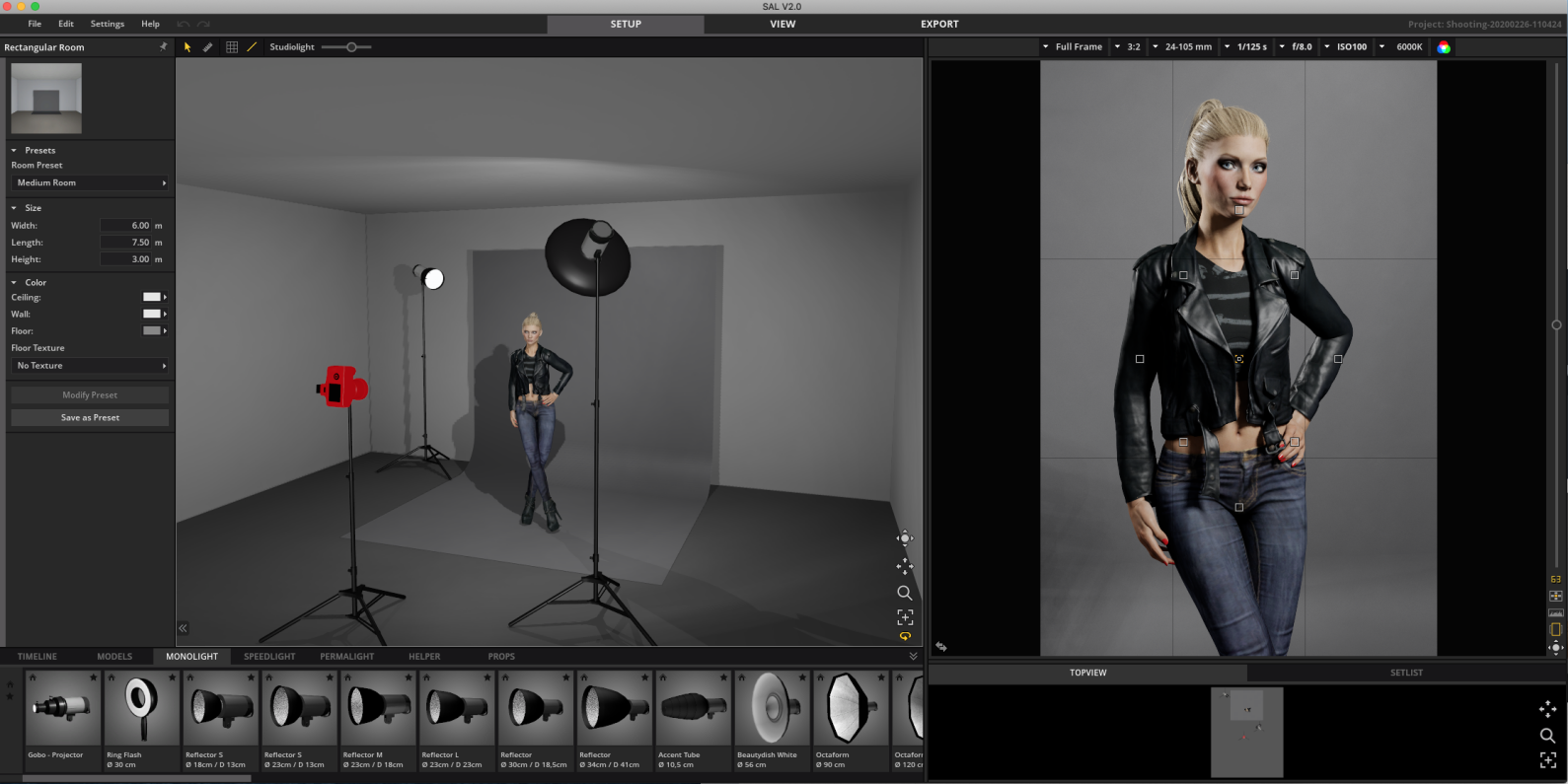Image resolution: width=1568 pixels, height=784 pixels.
Task: Click the Modify Preset button
Action: [90, 394]
